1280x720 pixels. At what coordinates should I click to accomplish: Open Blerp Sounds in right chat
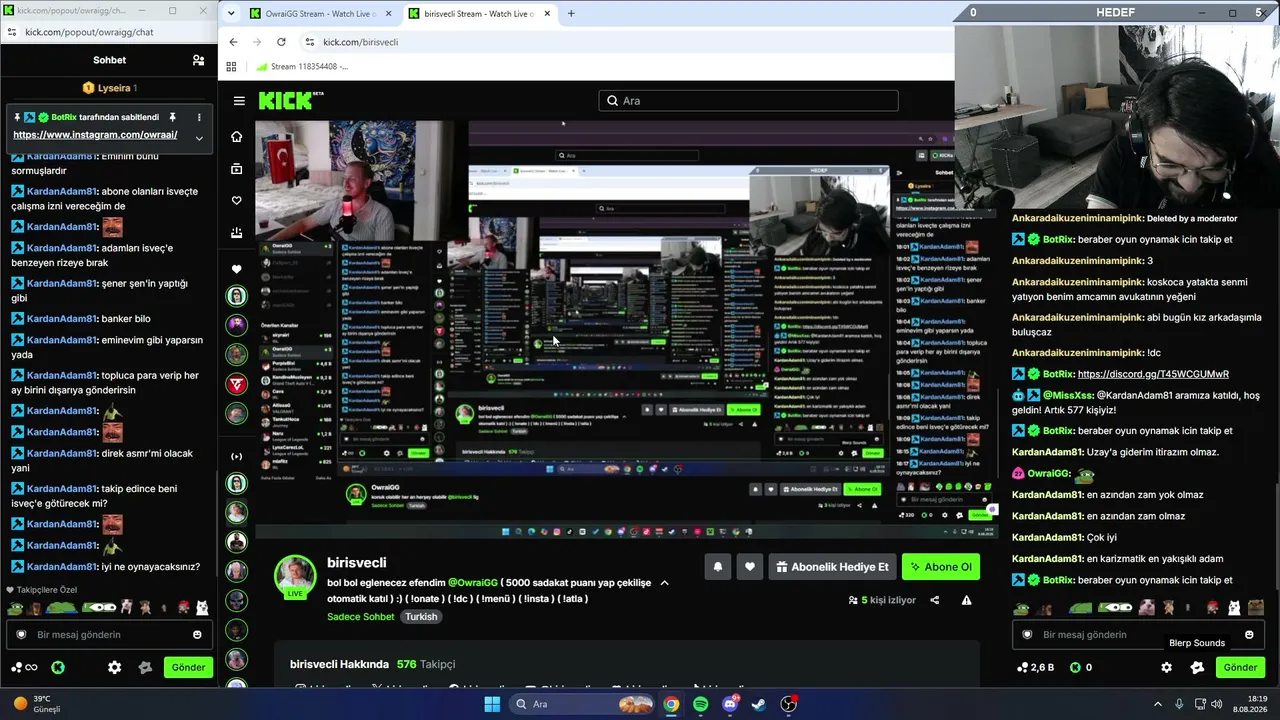click(1197, 667)
